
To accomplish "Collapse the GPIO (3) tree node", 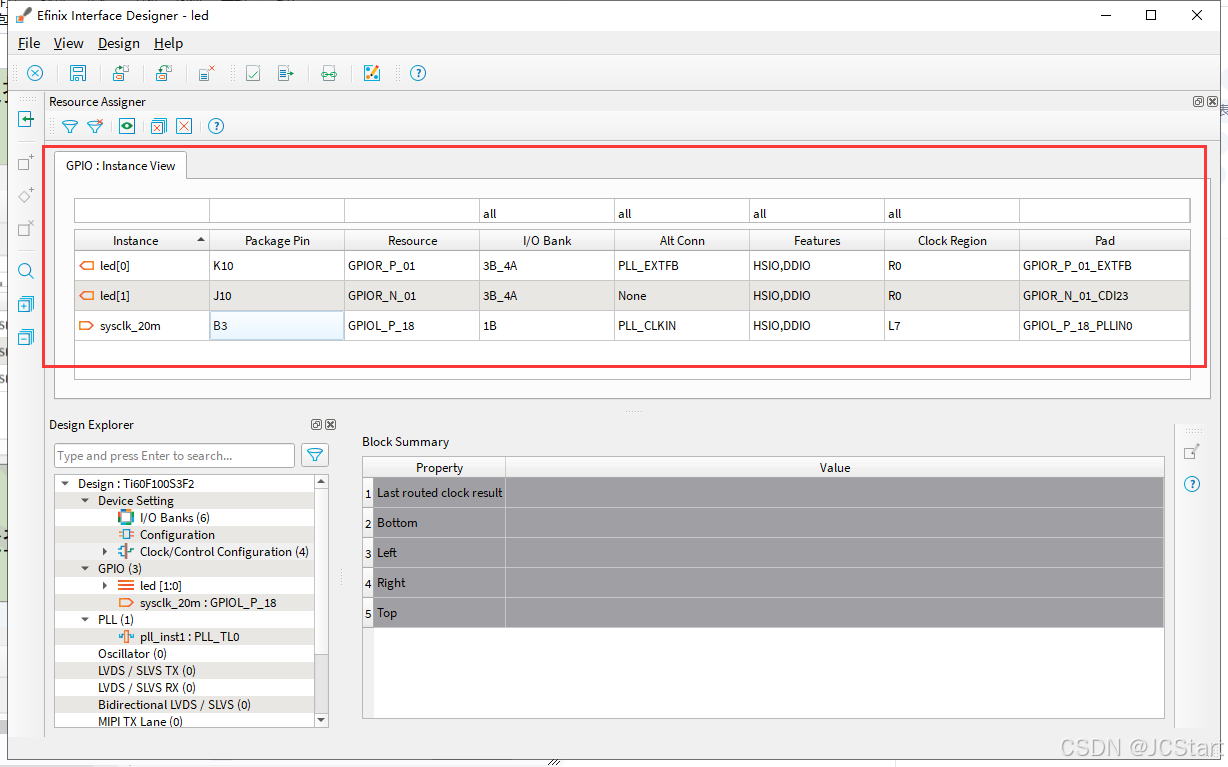I will [x=85, y=569].
